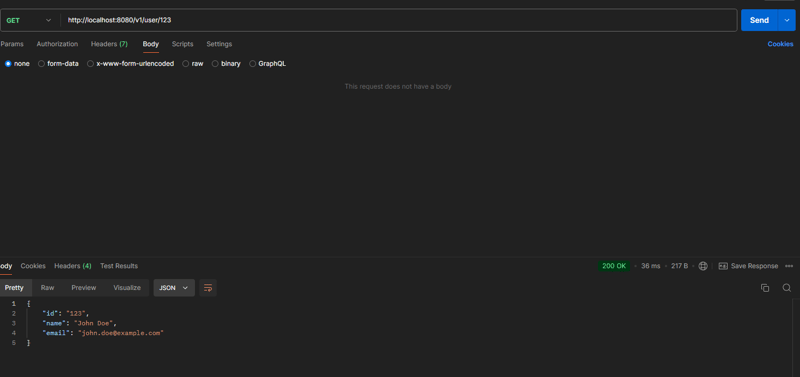Copy the response body with copy icon
Image resolution: width=800 pixels, height=377 pixels.
765,288
